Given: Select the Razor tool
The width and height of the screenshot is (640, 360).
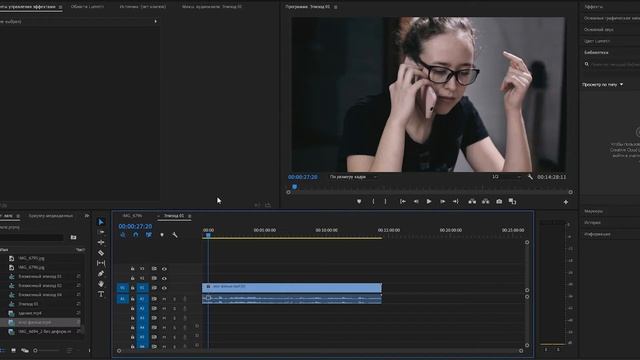Looking at the screenshot, I should [101, 253].
